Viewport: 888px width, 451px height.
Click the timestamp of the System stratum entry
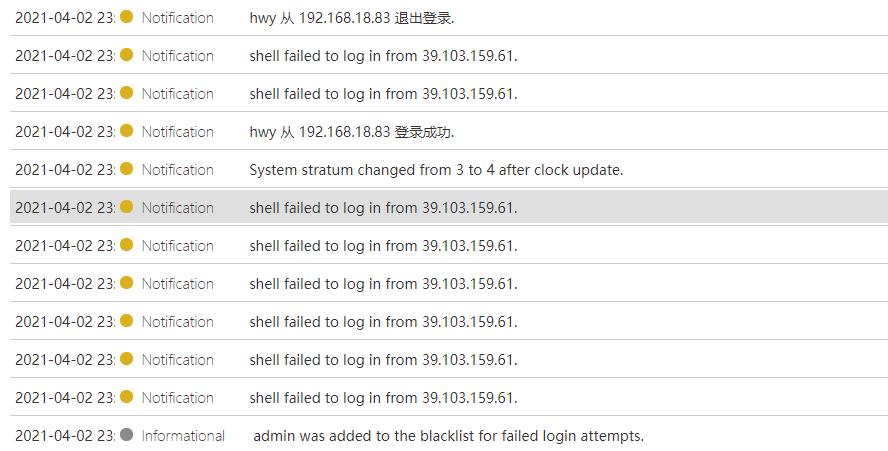tap(64, 170)
